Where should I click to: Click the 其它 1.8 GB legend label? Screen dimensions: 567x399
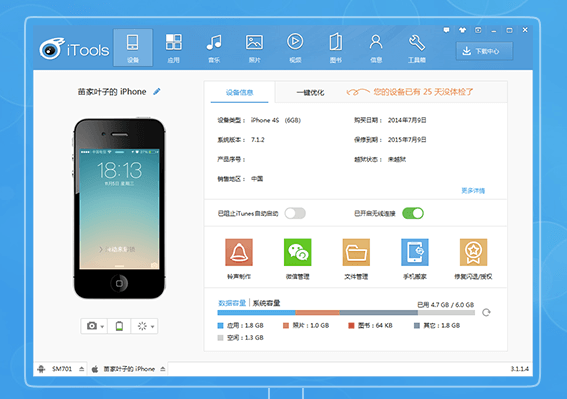442,326
